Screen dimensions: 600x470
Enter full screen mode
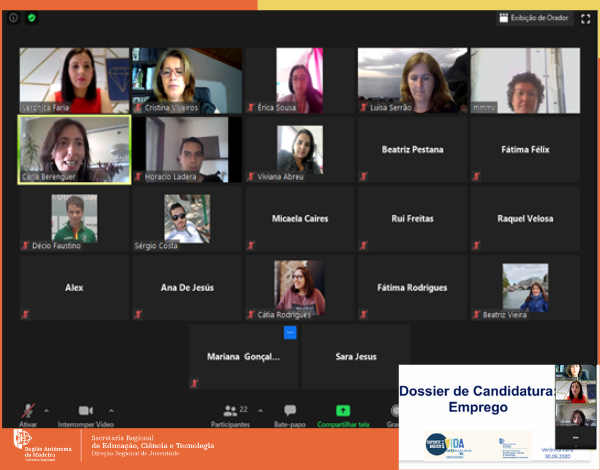click(585, 18)
